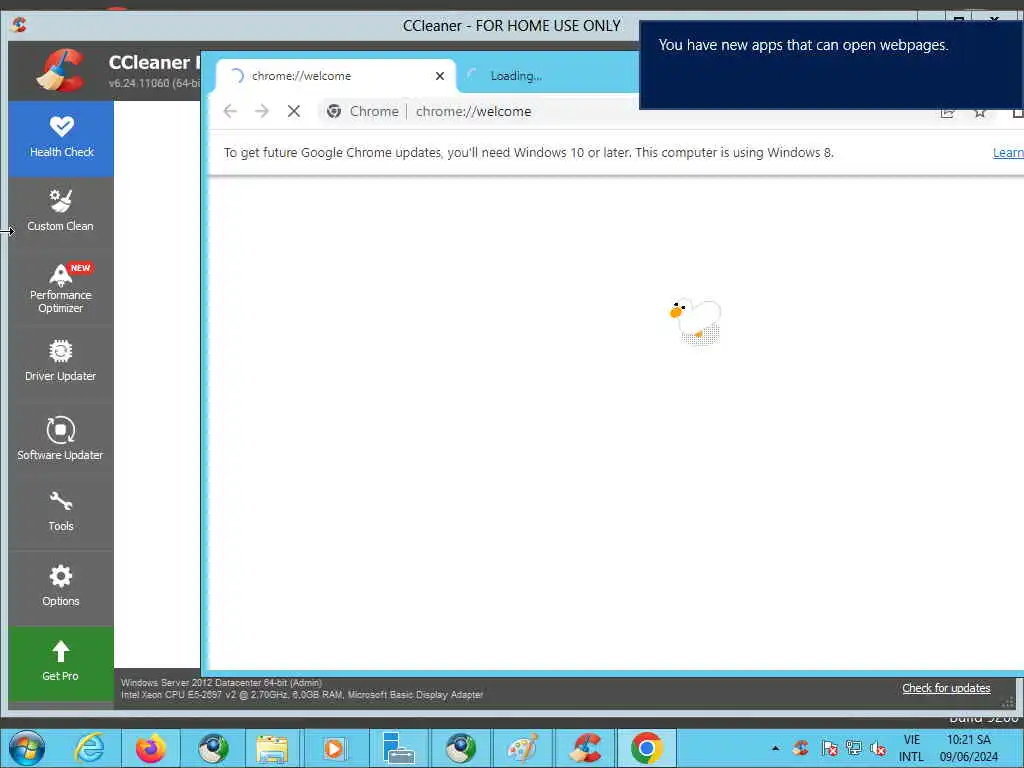Screen dimensions: 1024x768
Task: Go back in Chrome
Action: 230,111
